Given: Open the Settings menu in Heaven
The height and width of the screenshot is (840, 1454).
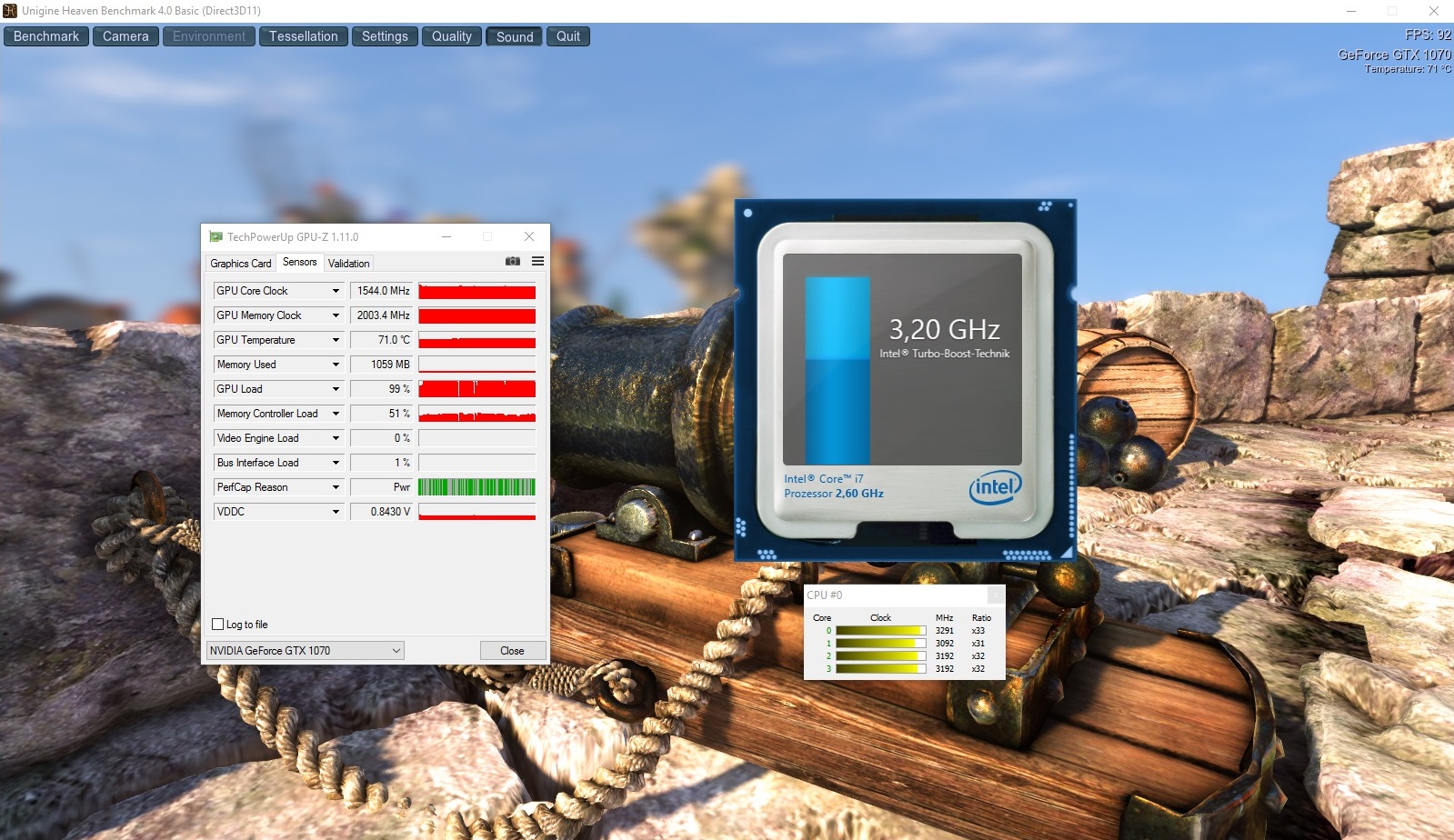Looking at the screenshot, I should [385, 36].
